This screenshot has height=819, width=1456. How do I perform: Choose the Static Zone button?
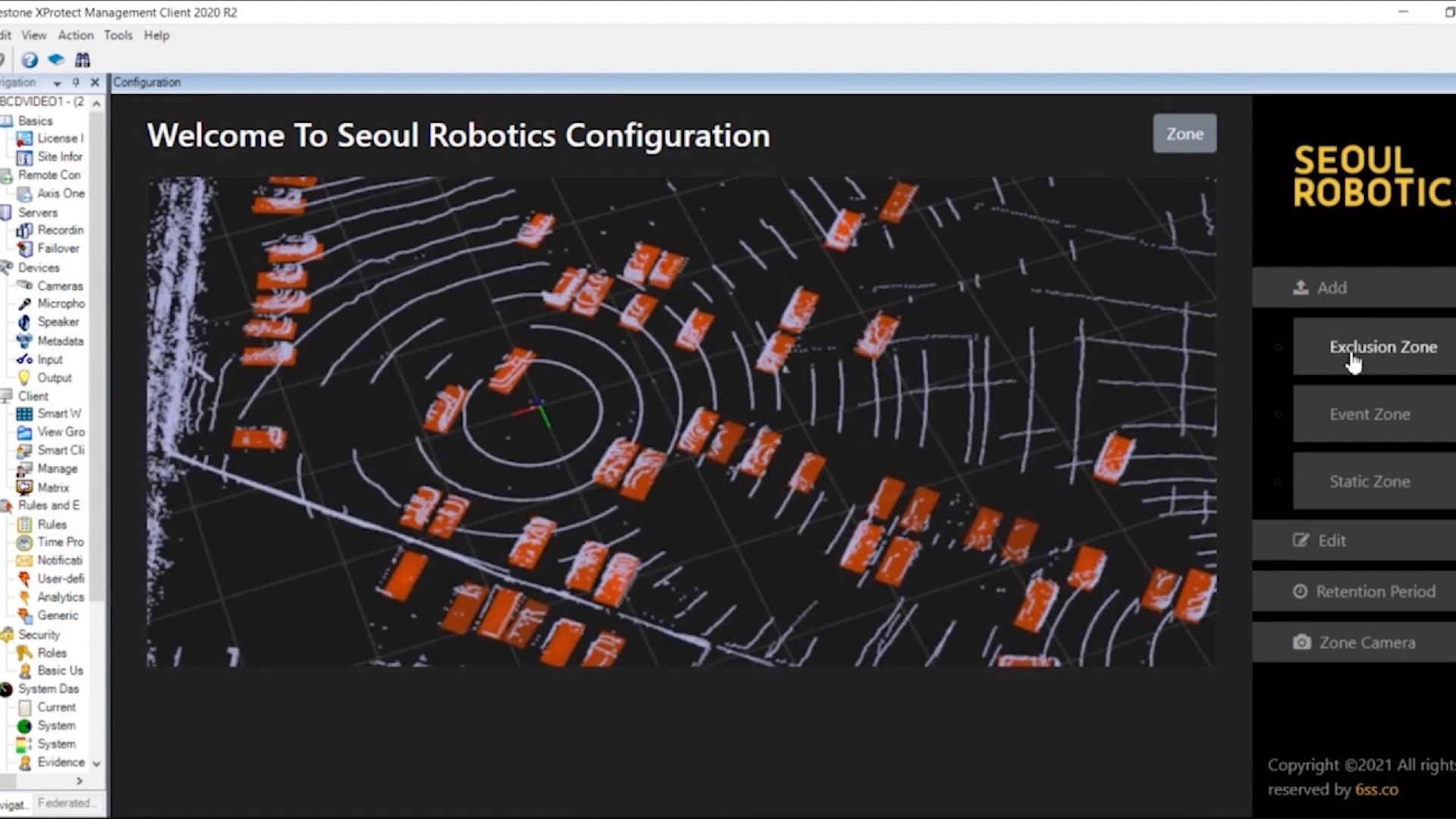coord(1374,482)
